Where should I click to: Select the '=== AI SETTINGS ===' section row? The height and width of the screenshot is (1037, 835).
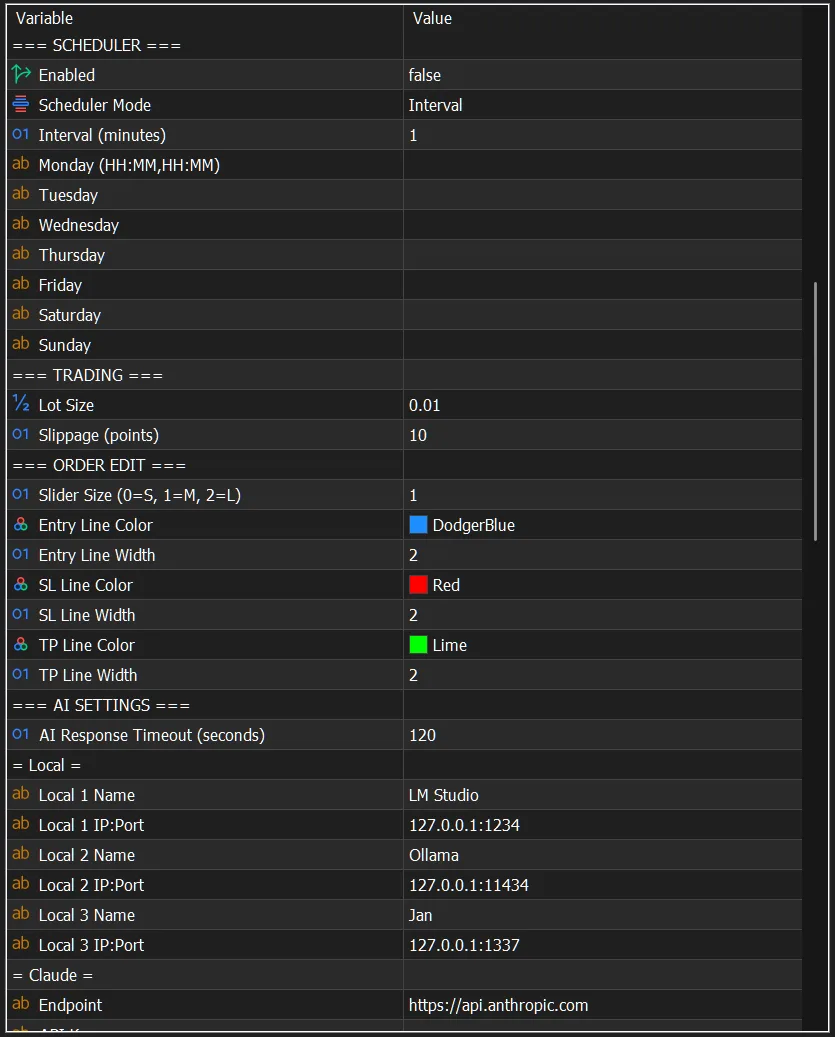[x=404, y=705]
